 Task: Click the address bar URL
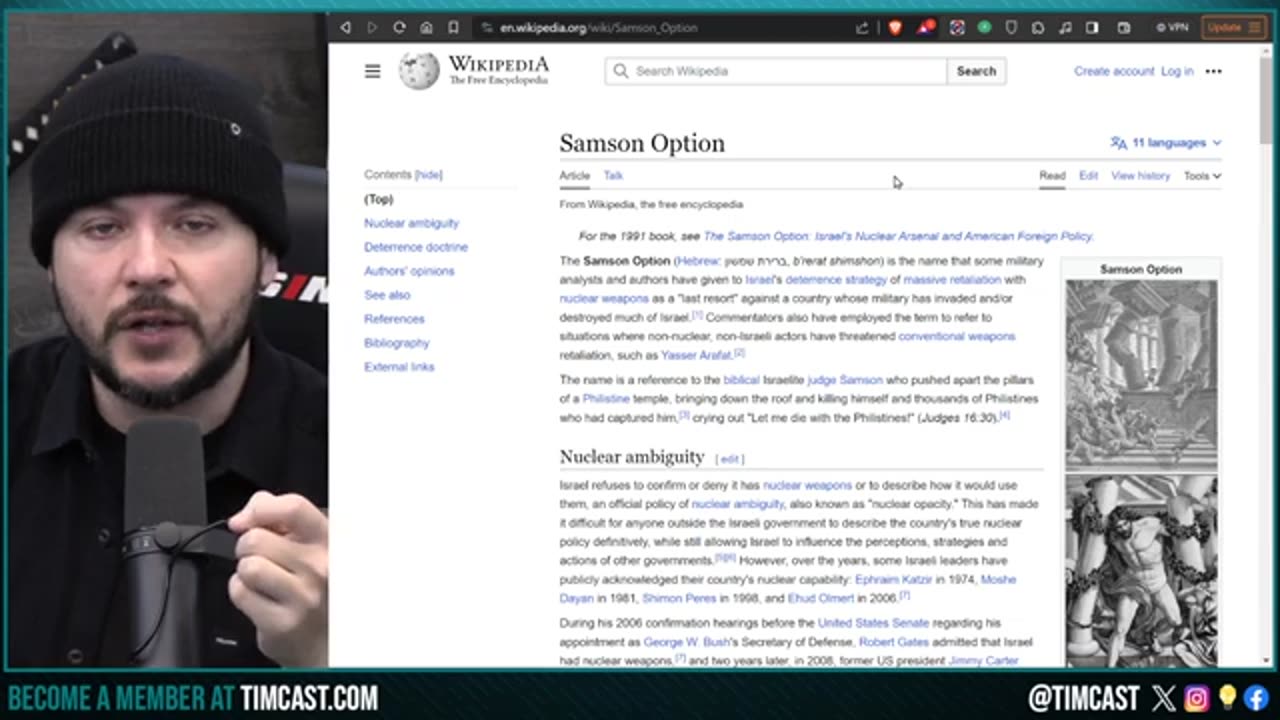(599, 28)
